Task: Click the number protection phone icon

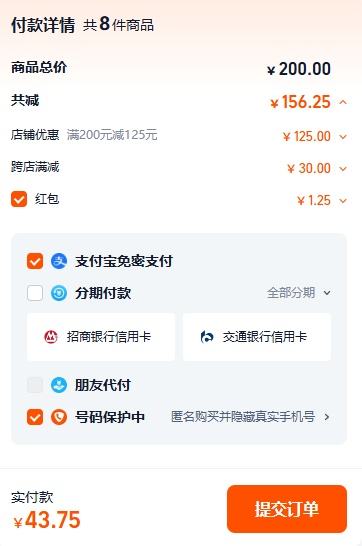Action: pyautogui.click(x=59, y=417)
